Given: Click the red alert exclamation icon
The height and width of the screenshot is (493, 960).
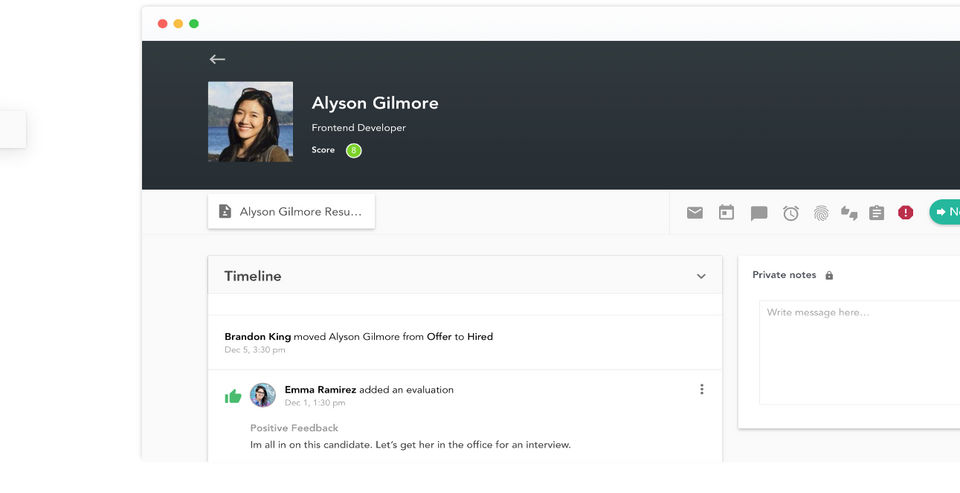Looking at the screenshot, I should pyautogui.click(x=906, y=213).
